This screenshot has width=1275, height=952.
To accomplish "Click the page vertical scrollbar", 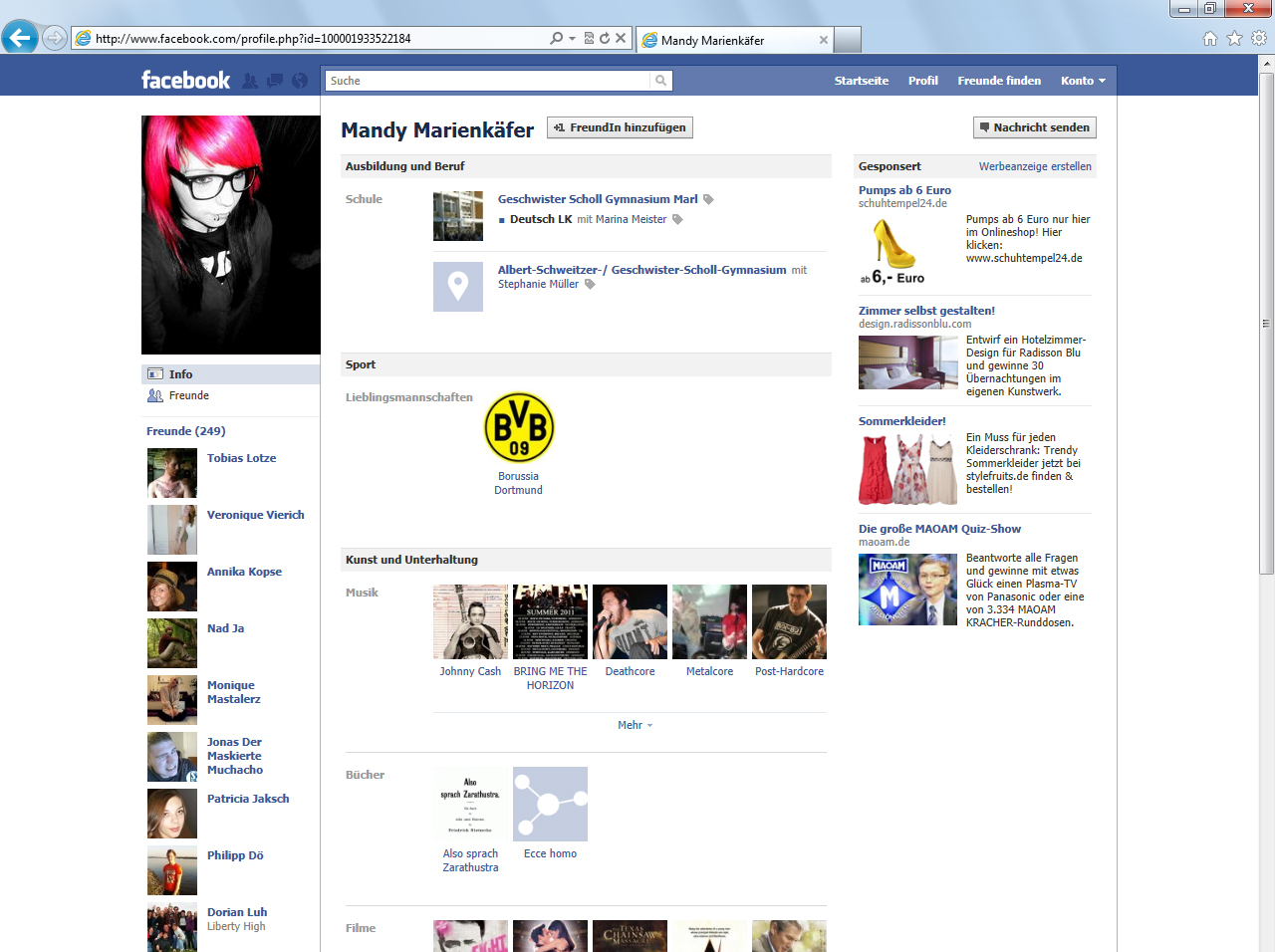I will [x=1266, y=324].
